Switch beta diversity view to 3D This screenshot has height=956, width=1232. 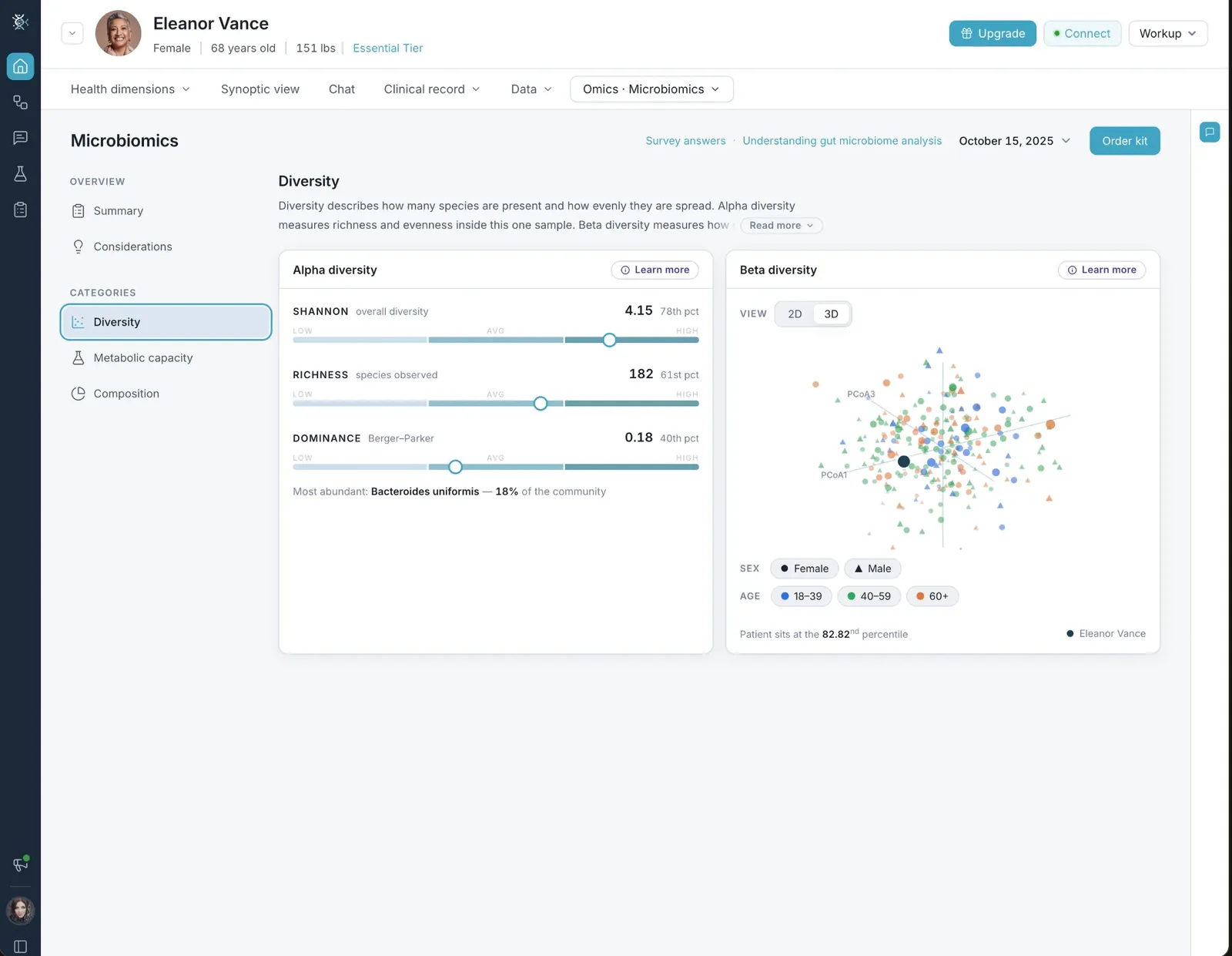(831, 314)
